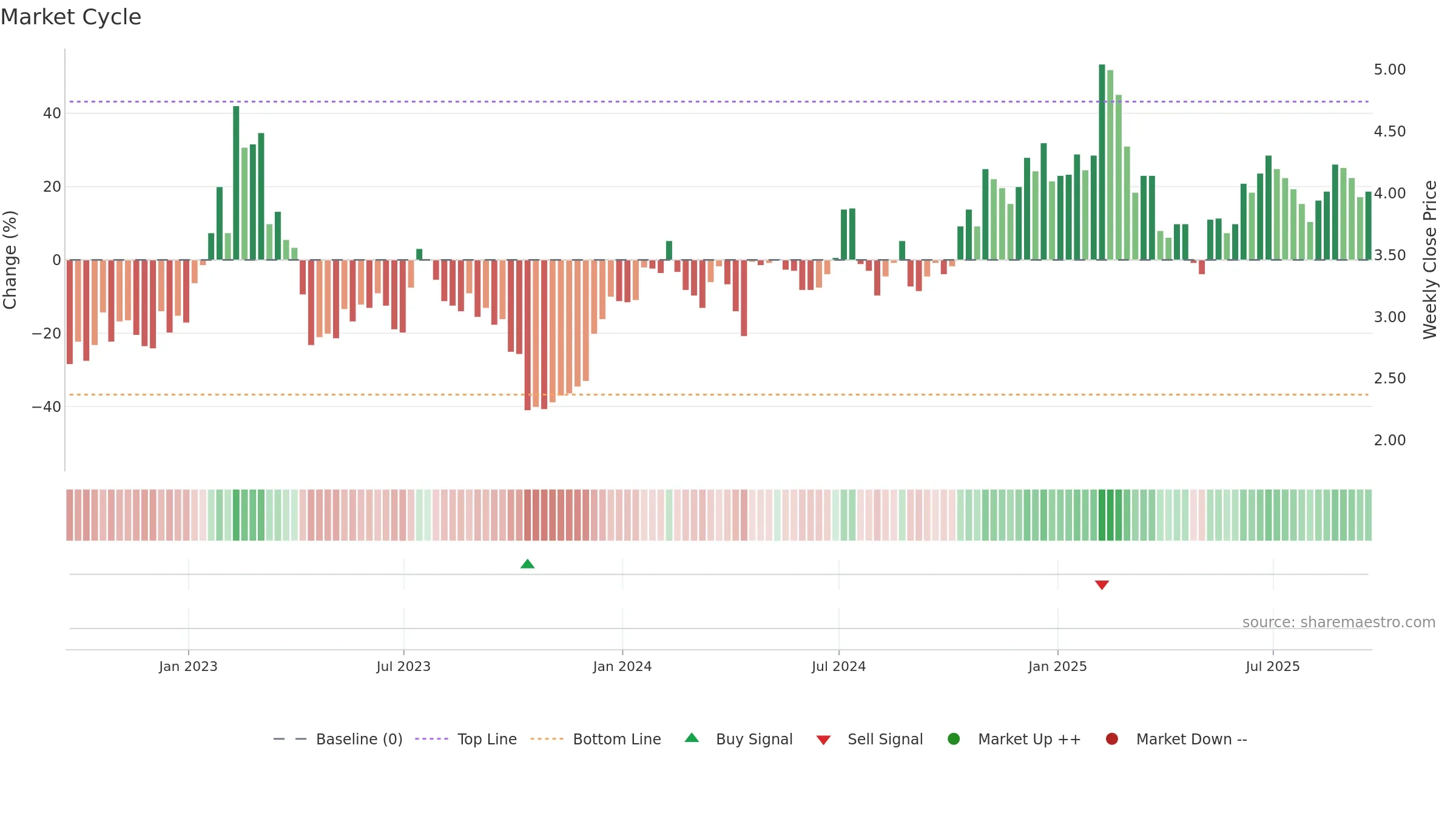Click the 5.00 price axis label

1390,70
